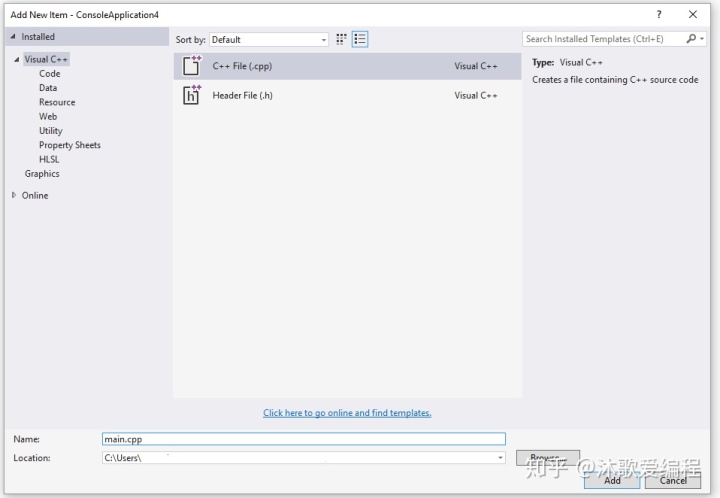Click the search magnifier icon
The width and height of the screenshot is (720, 498).
pyautogui.click(x=691, y=39)
